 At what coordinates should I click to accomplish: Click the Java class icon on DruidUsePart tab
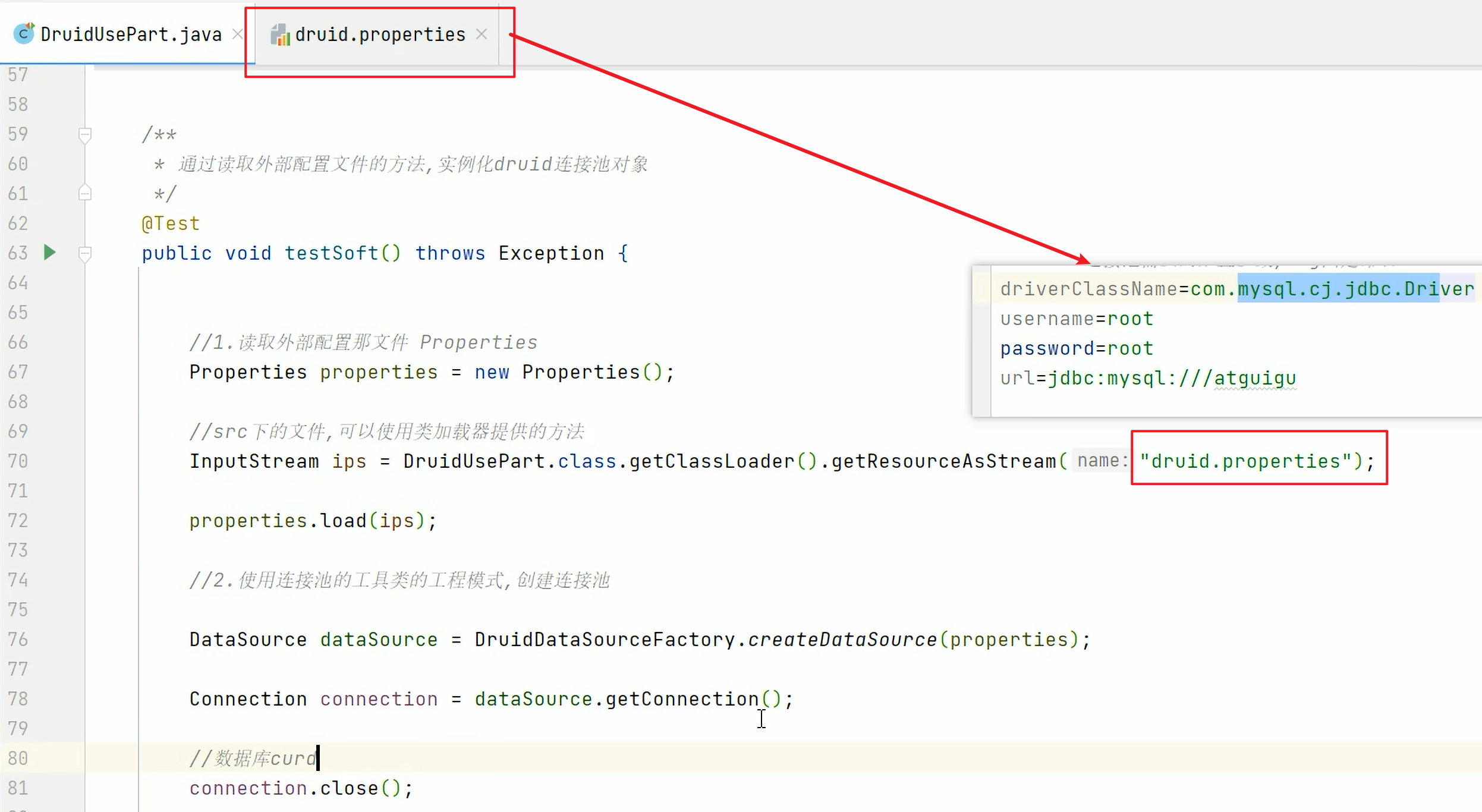coord(24,34)
